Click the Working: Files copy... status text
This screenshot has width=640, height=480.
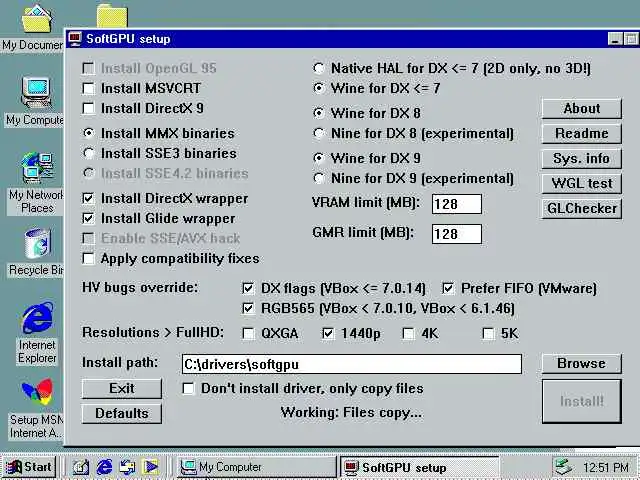click(x=351, y=413)
